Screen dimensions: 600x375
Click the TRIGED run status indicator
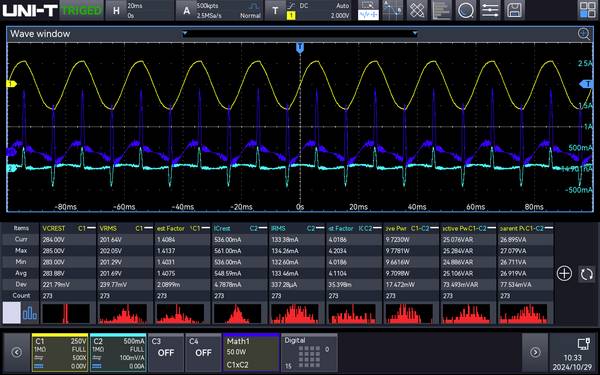coord(82,10)
